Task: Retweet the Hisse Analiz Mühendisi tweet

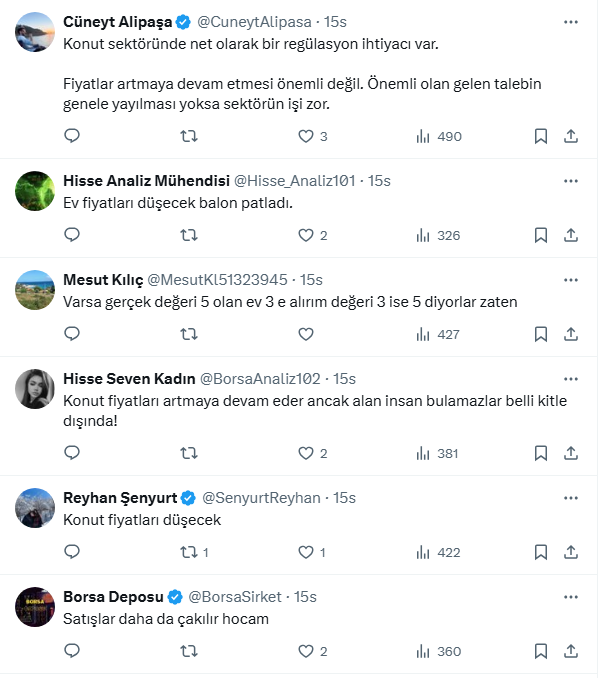Action: tap(188, 235)
